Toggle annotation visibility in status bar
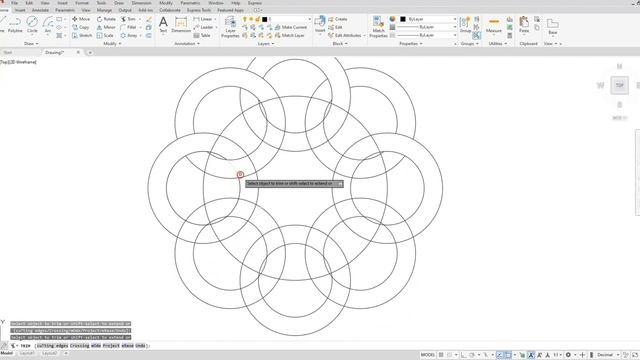640x360 pixels. pos(531,355)
